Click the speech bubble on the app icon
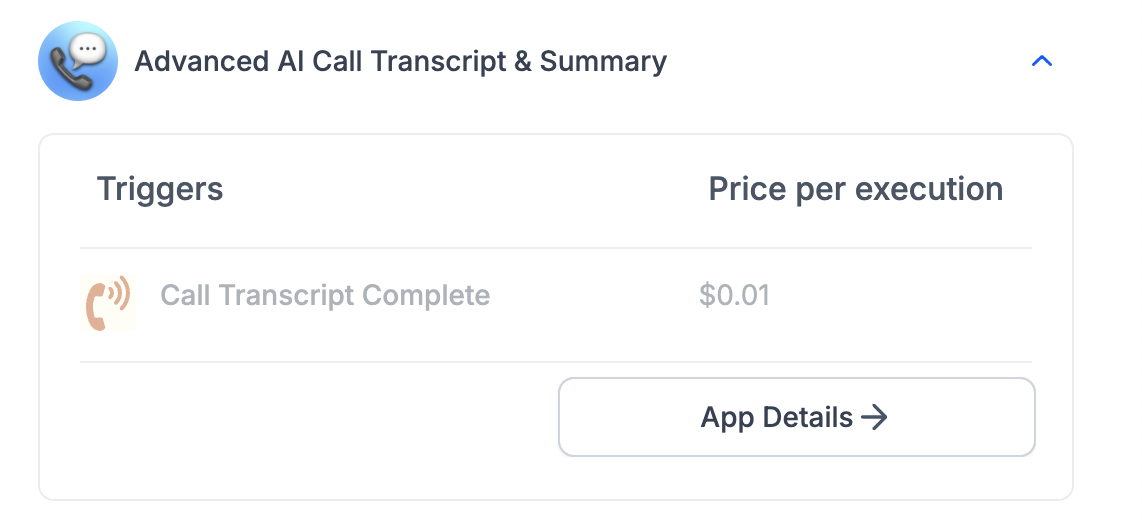1142x520 pixels. pos(92,50)
